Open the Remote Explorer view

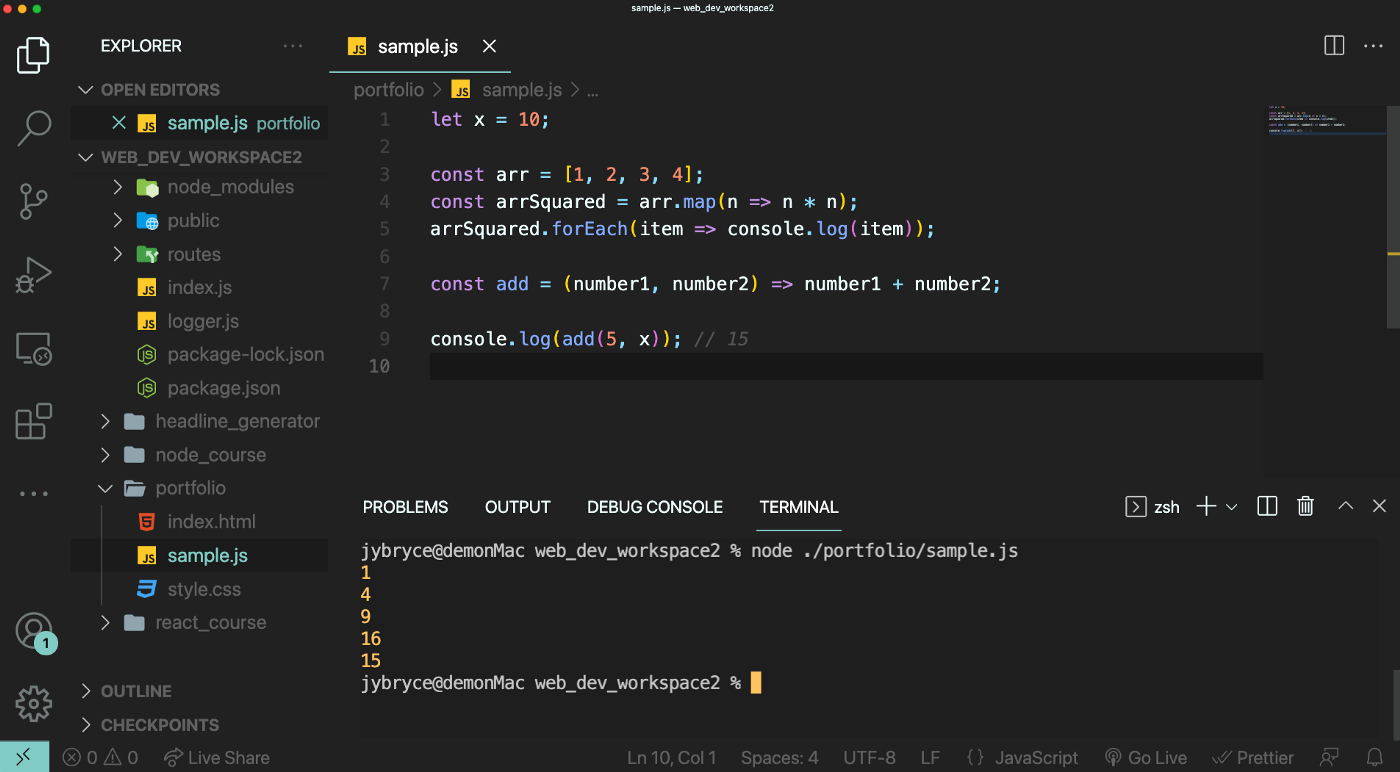click(x=33, y=348)
